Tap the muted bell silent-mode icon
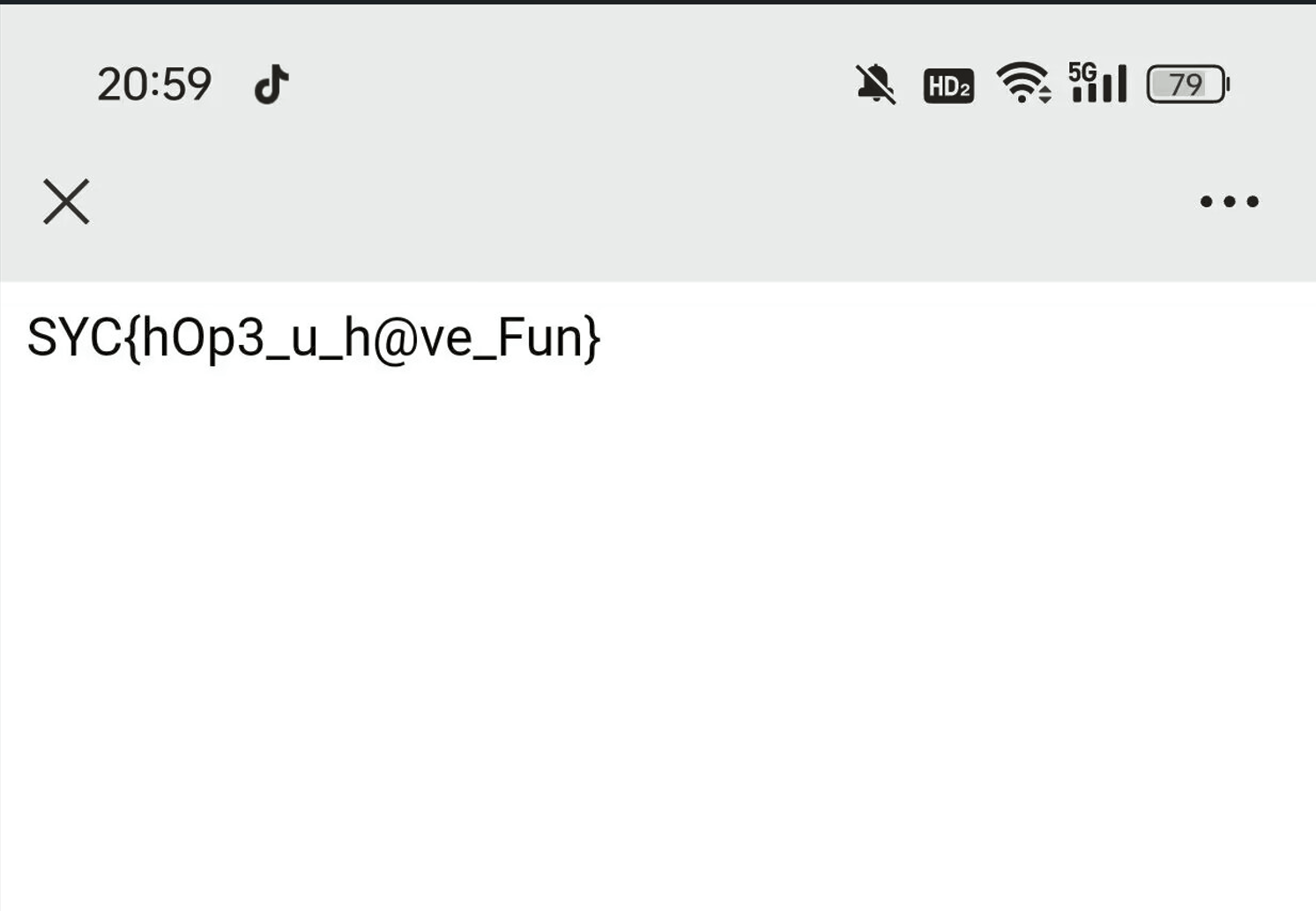 pos(875,85)
